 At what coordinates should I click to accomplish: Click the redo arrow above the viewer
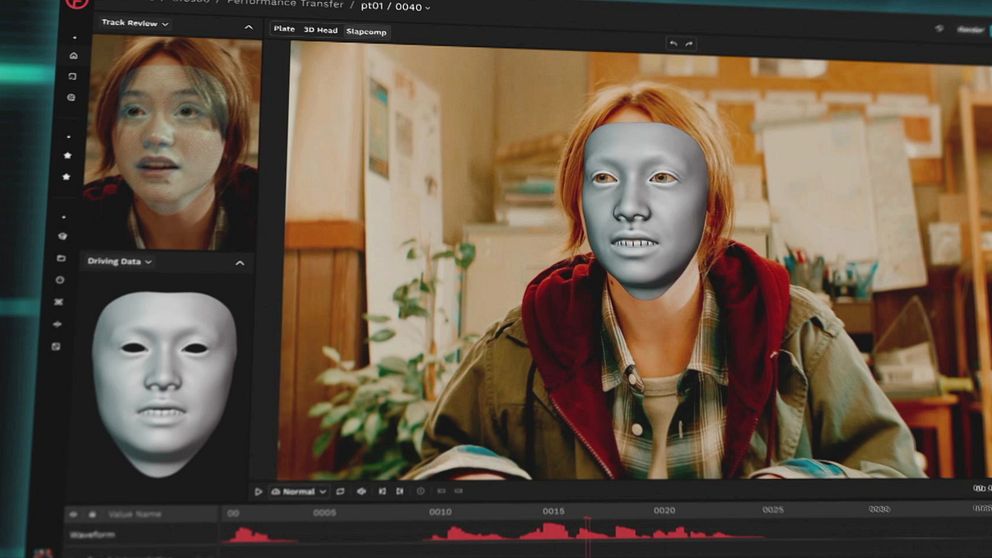[689, 44]
